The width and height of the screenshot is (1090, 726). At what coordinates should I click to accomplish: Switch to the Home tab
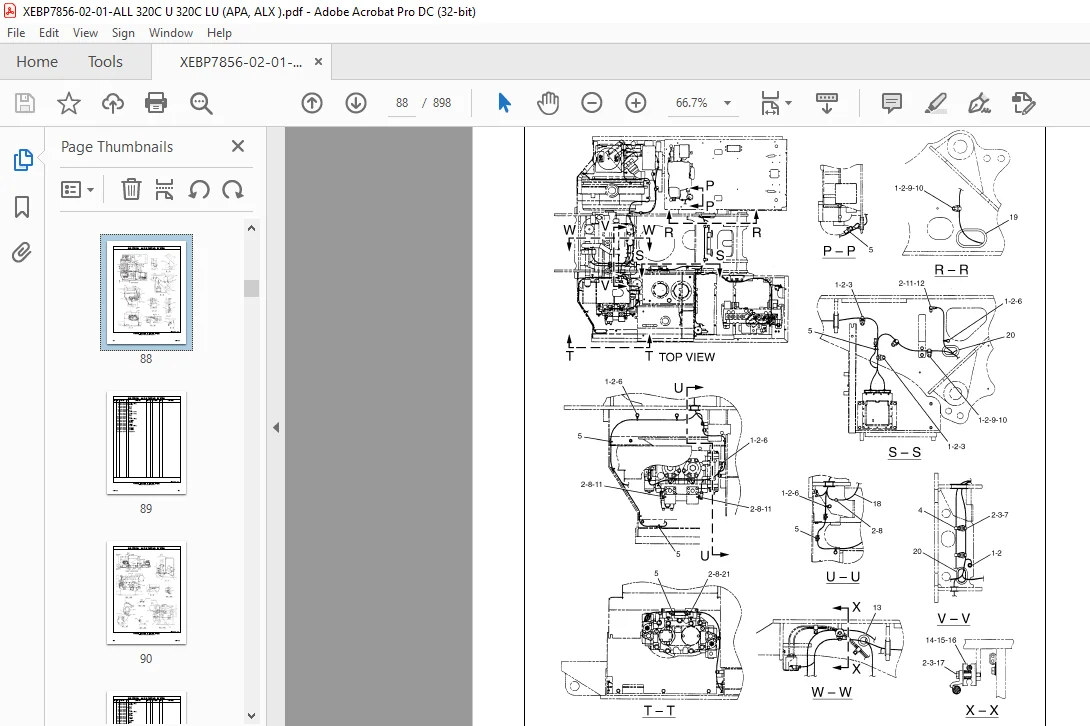[x=37, y=62]
